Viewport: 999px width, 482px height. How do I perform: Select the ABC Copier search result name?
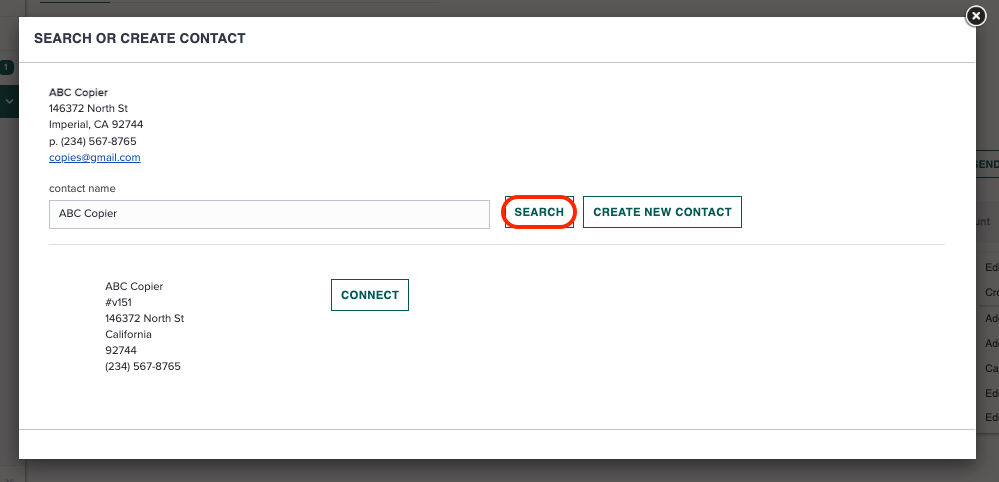click(x=134, y=287)
